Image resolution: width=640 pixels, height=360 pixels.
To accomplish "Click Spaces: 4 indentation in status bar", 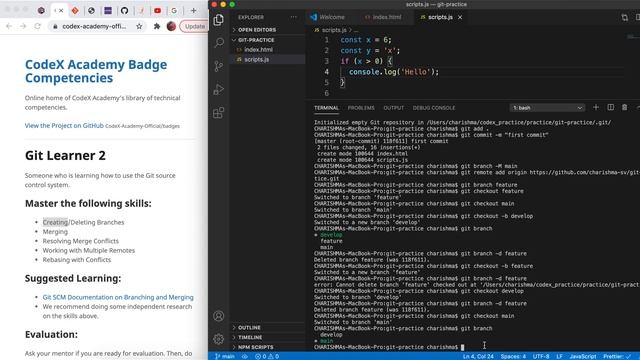I will 513,356.
